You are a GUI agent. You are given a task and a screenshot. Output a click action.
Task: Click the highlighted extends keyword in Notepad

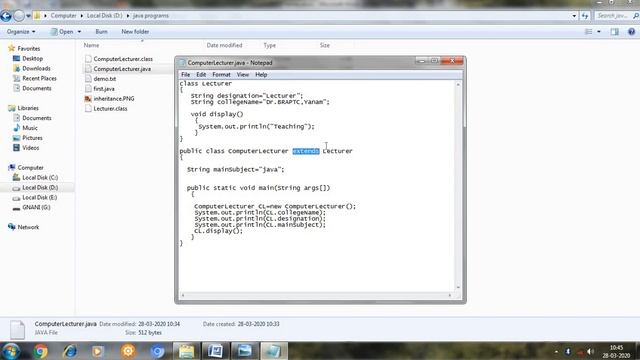[306, 151]
